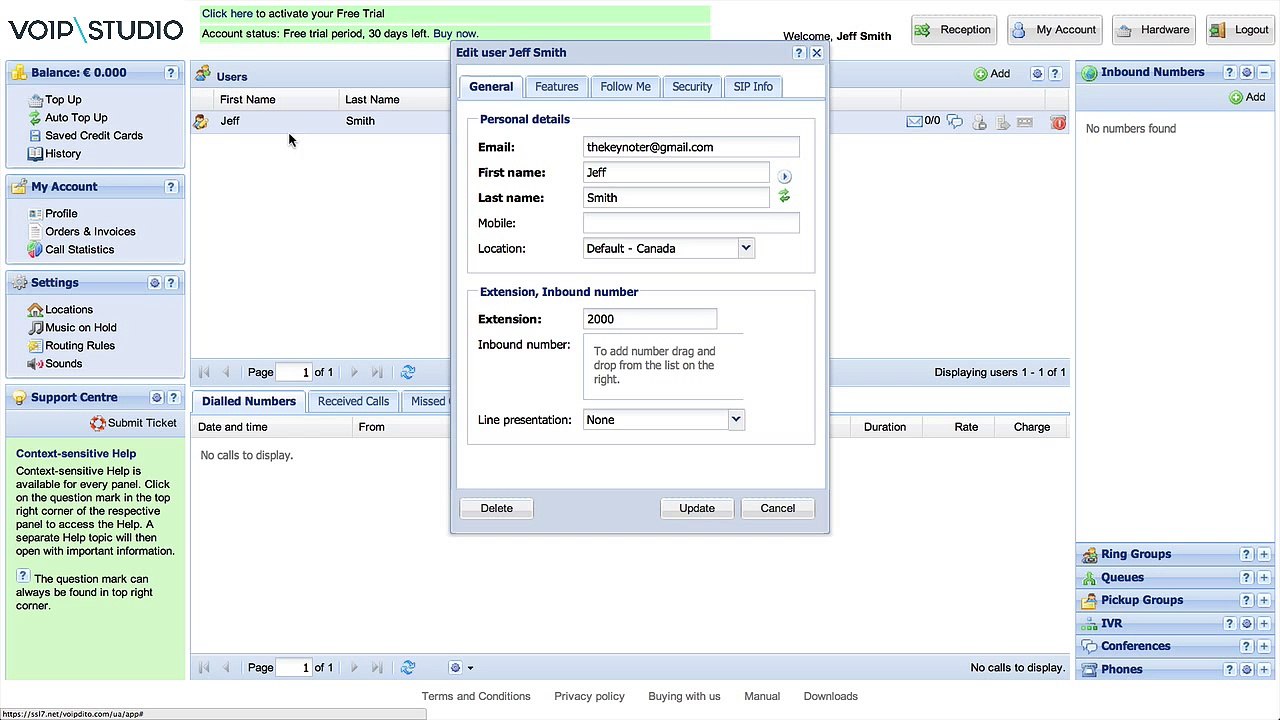
Task: Expand the Conferences panel
Action: point(1264,646)
